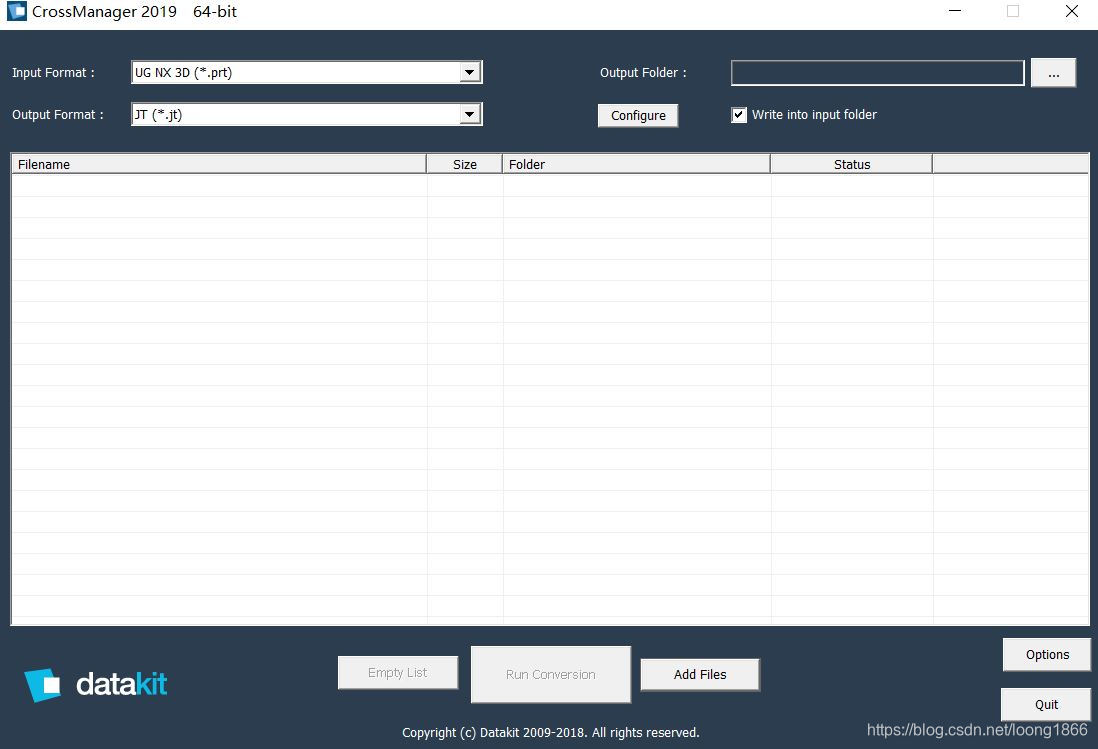Click the CrossManager app icon in title bar
This screenshot has width=1098, height=749.
[x=16, y=11]
